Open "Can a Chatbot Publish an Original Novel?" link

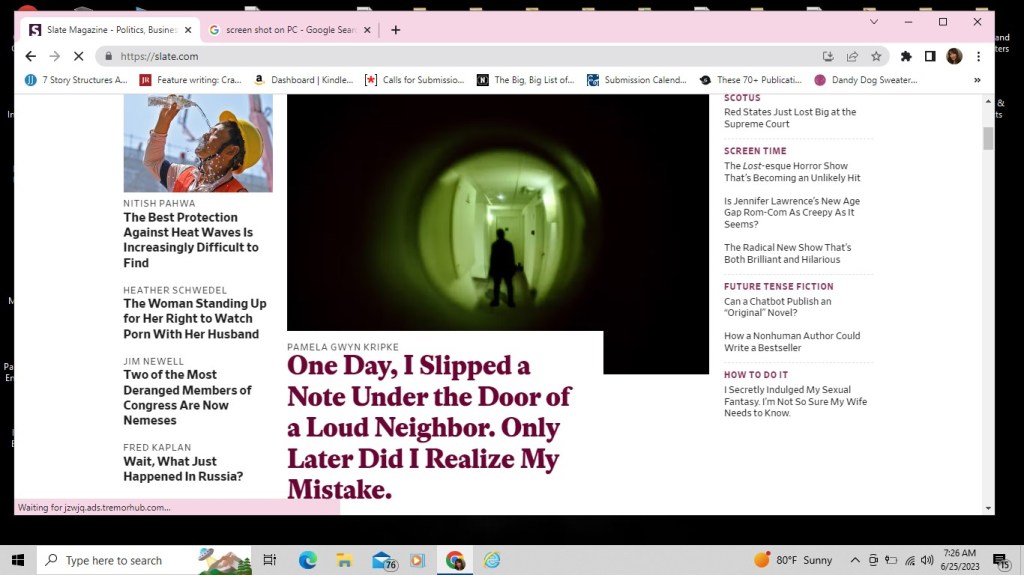(x=777, y=307)
